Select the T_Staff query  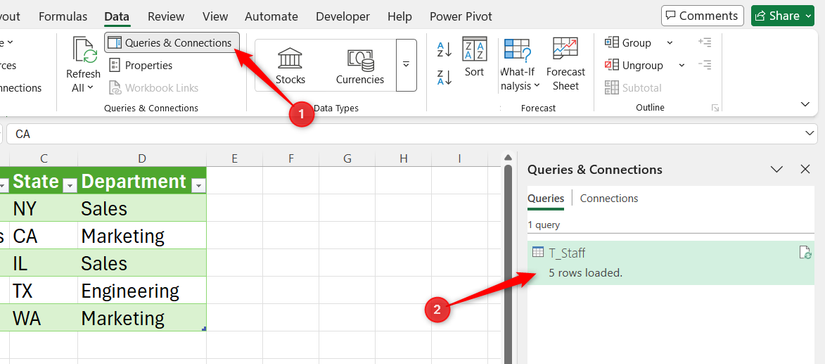(x=671, y=263)
